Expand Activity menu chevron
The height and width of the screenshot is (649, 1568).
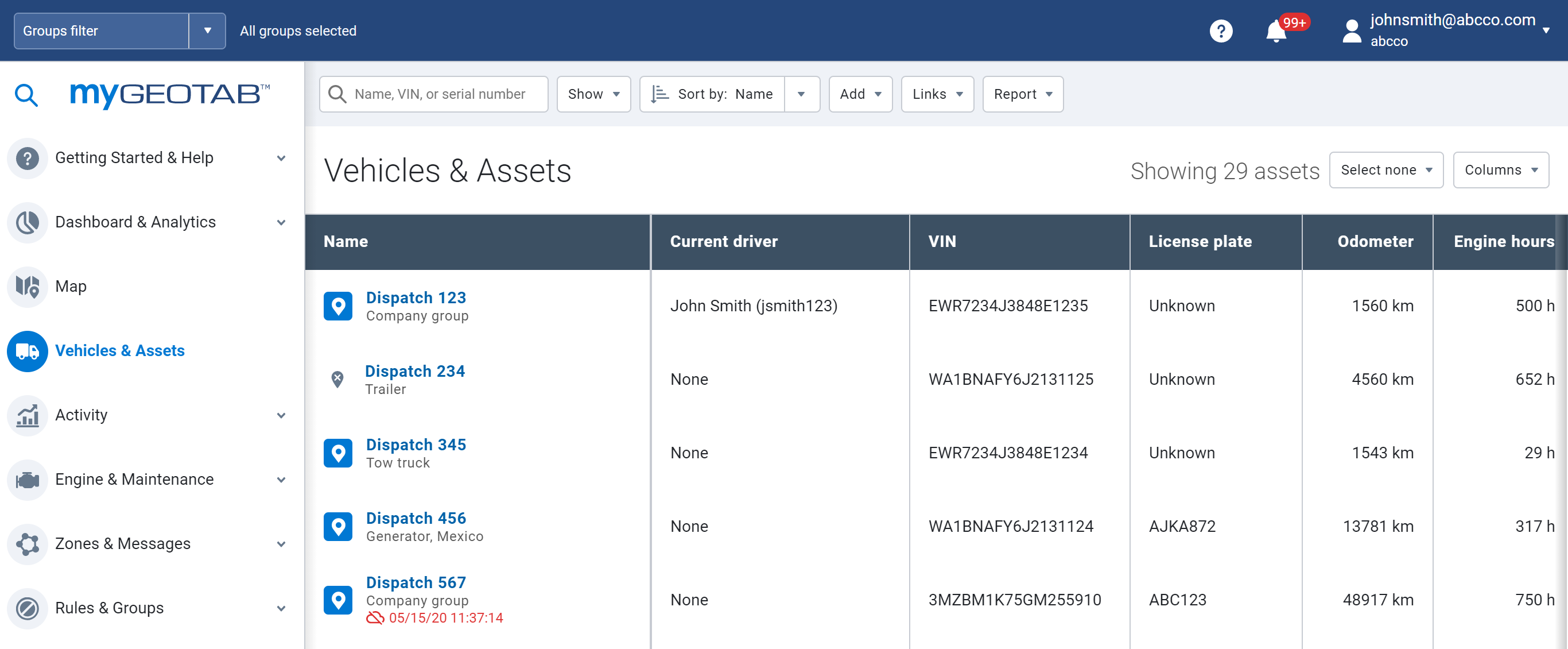(x=281, y=416)
